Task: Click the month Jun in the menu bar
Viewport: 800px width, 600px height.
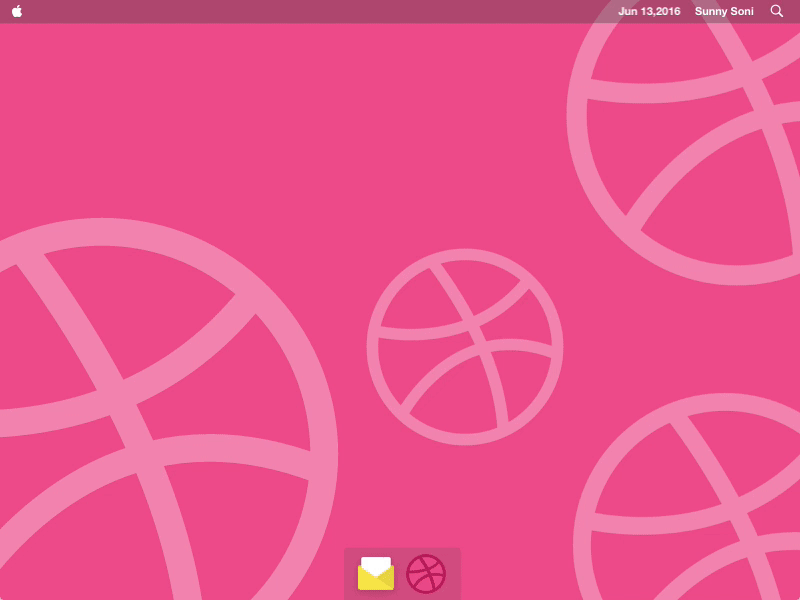Action: point(628,11)
